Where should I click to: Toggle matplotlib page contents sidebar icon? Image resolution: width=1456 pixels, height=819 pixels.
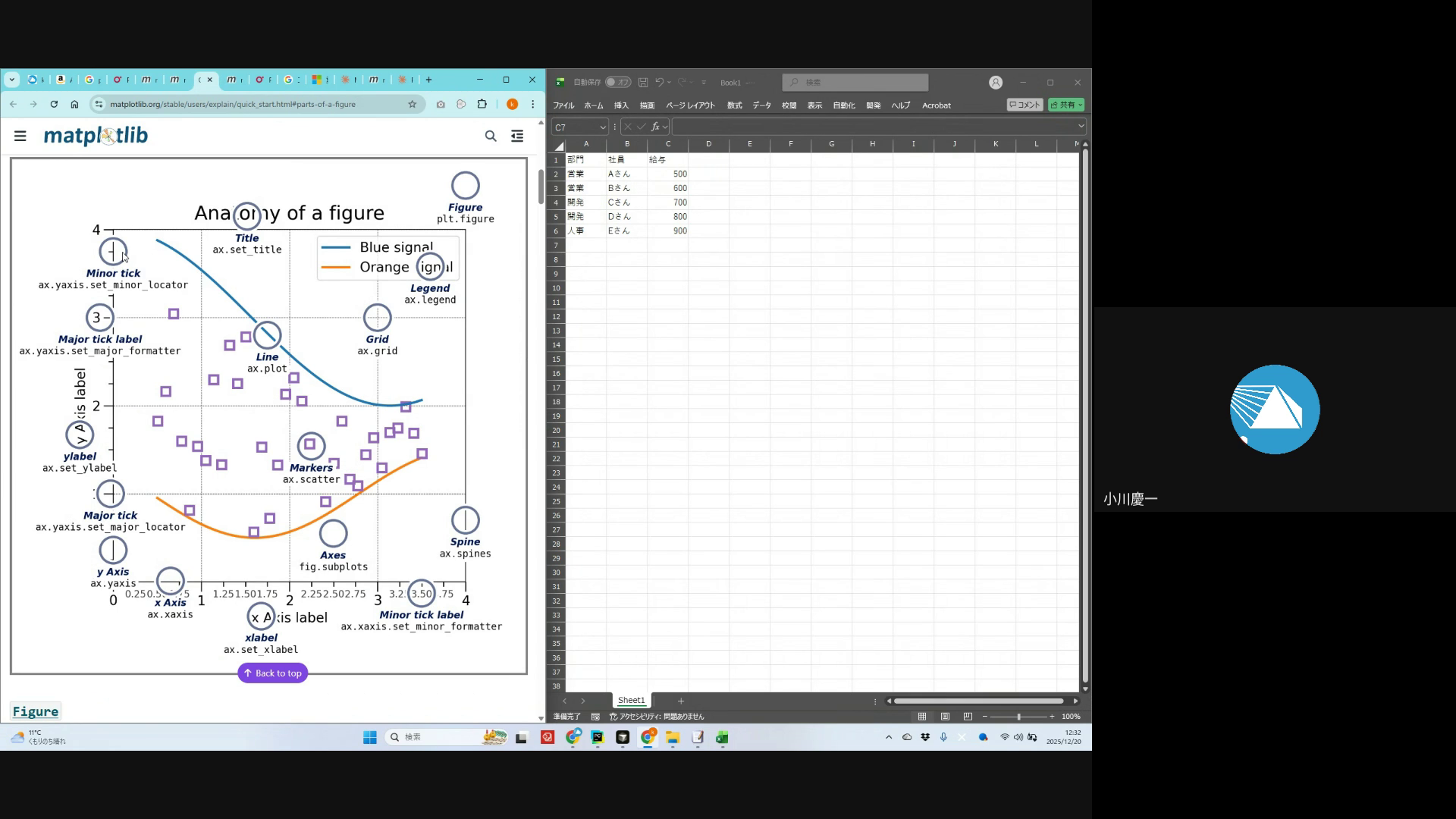click(517, 136)
